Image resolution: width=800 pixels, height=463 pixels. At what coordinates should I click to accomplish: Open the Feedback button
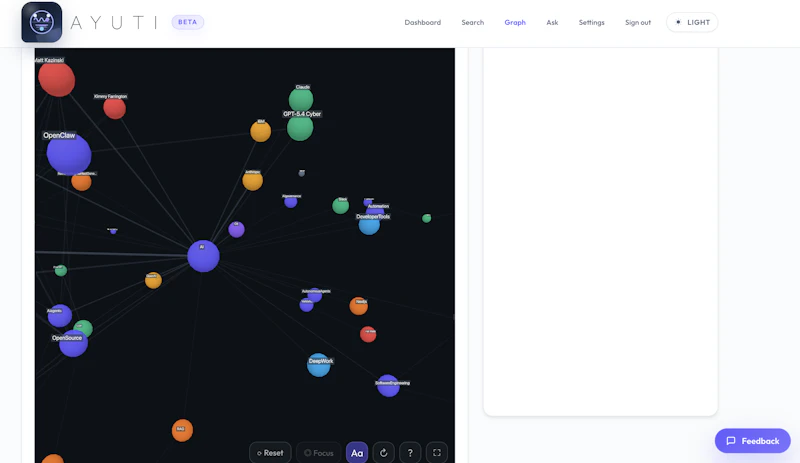tap(753, 441)
